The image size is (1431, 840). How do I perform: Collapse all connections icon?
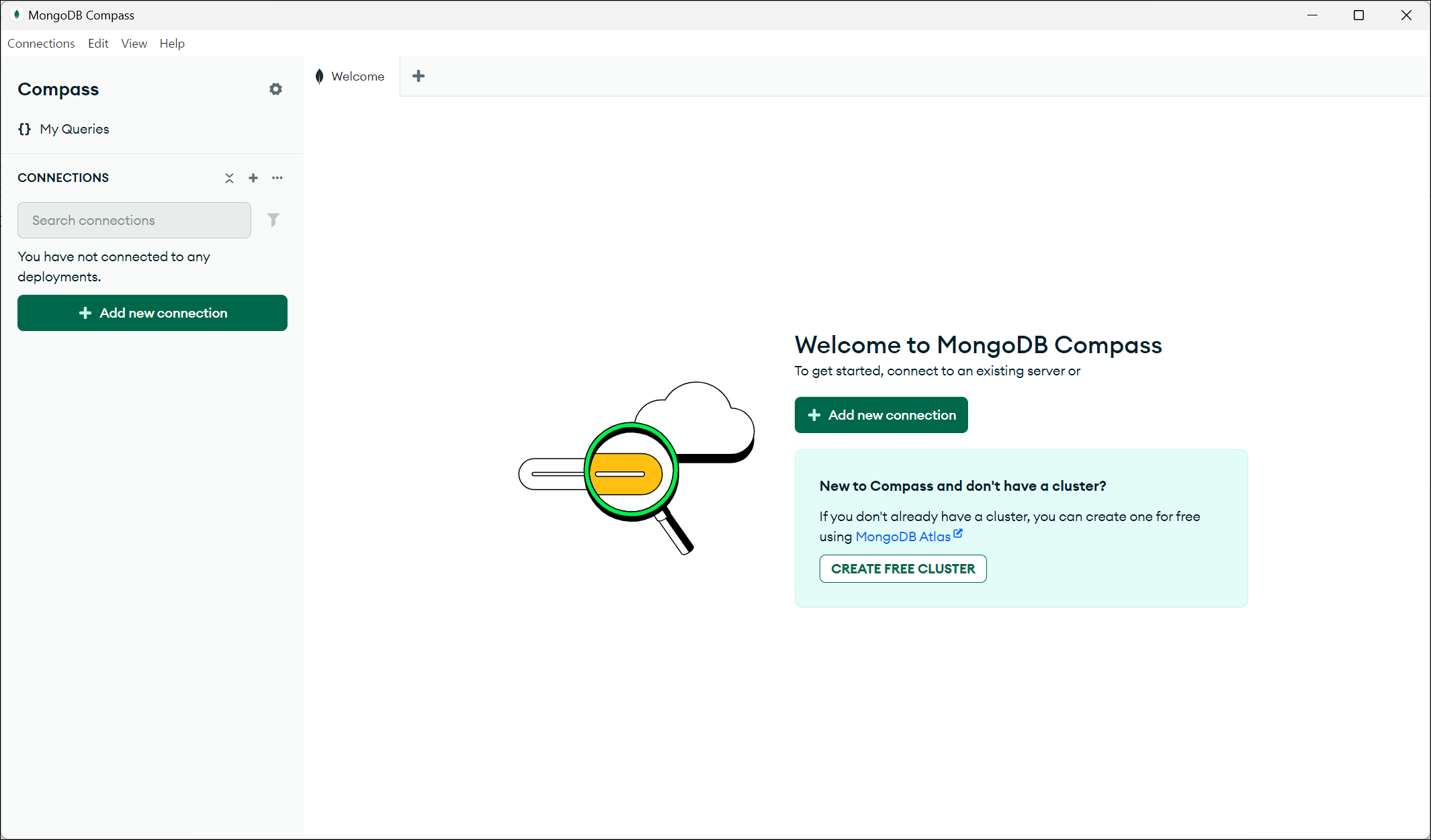click(229, 178)
